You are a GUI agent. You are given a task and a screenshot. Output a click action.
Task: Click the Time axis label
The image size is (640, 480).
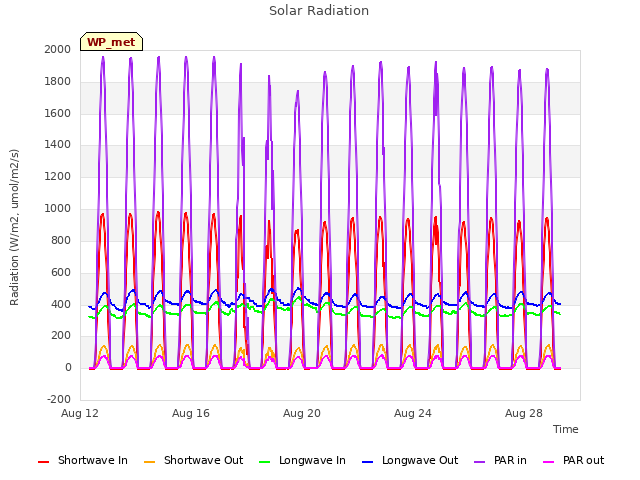click(x=565, y=429)
